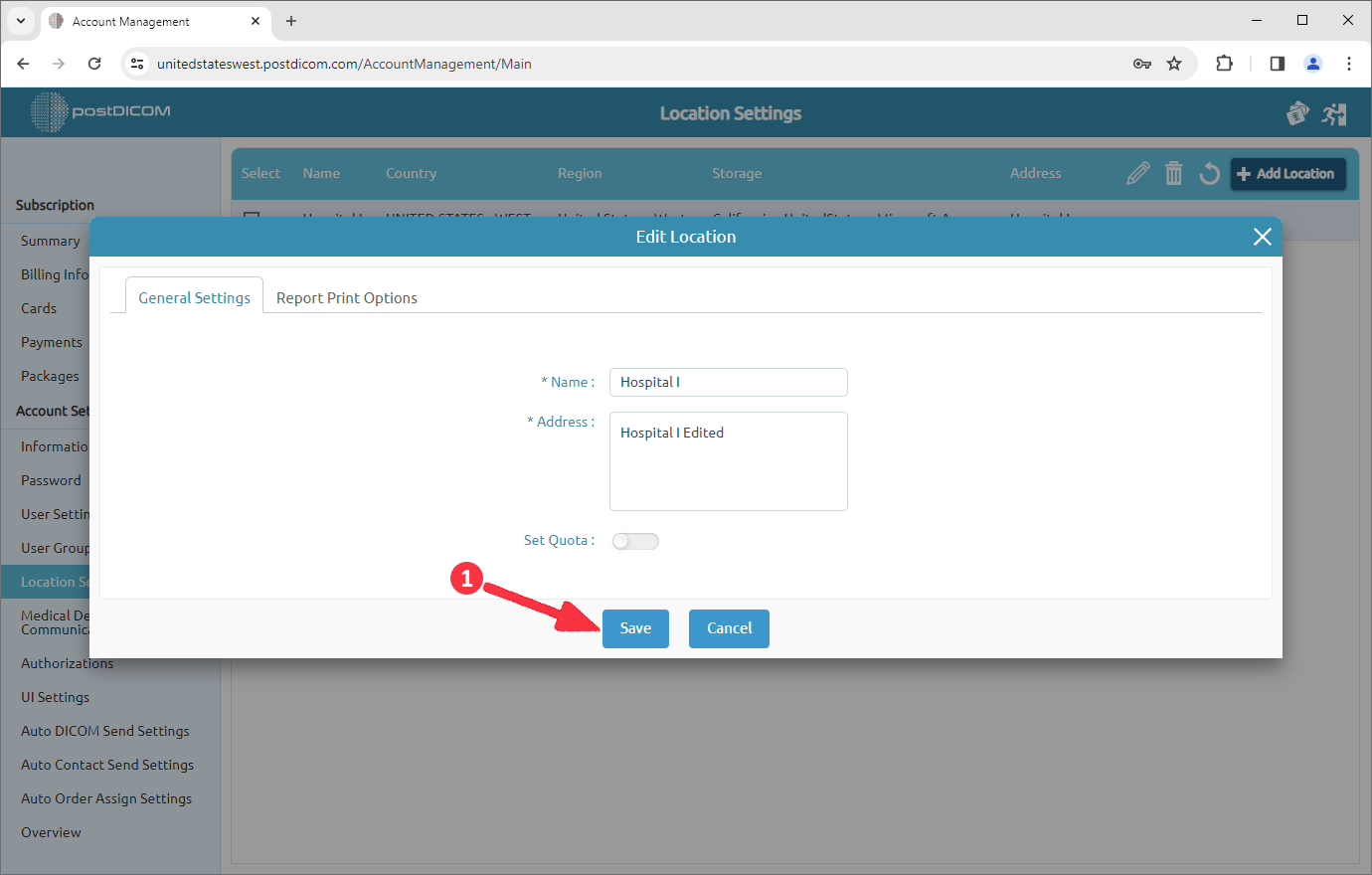The image size is (1372, 875).
Task: Click the trash icon to delete selected location
Action: pyautogui.click(x=1174, y=172)
